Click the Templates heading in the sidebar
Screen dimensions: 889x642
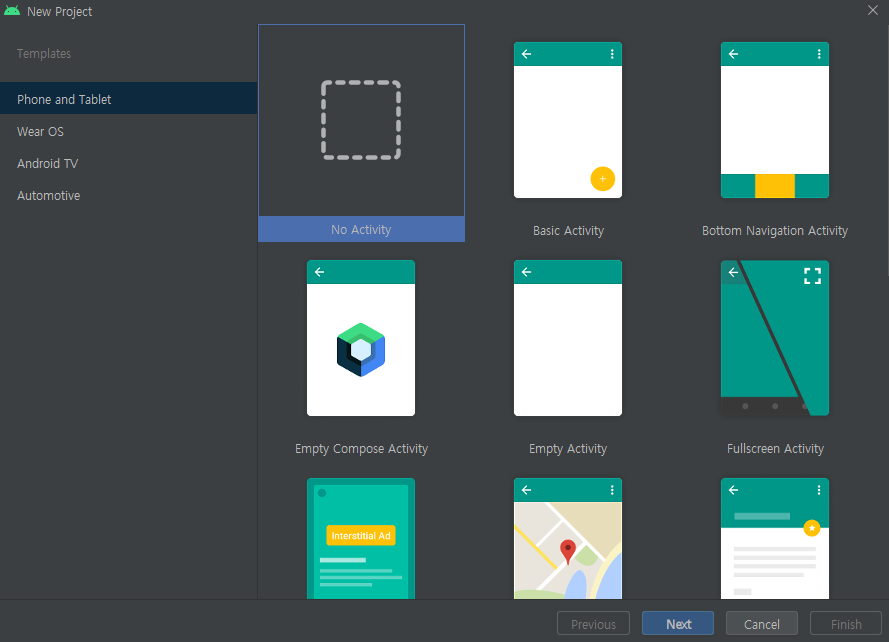click(x=44, y=53)
